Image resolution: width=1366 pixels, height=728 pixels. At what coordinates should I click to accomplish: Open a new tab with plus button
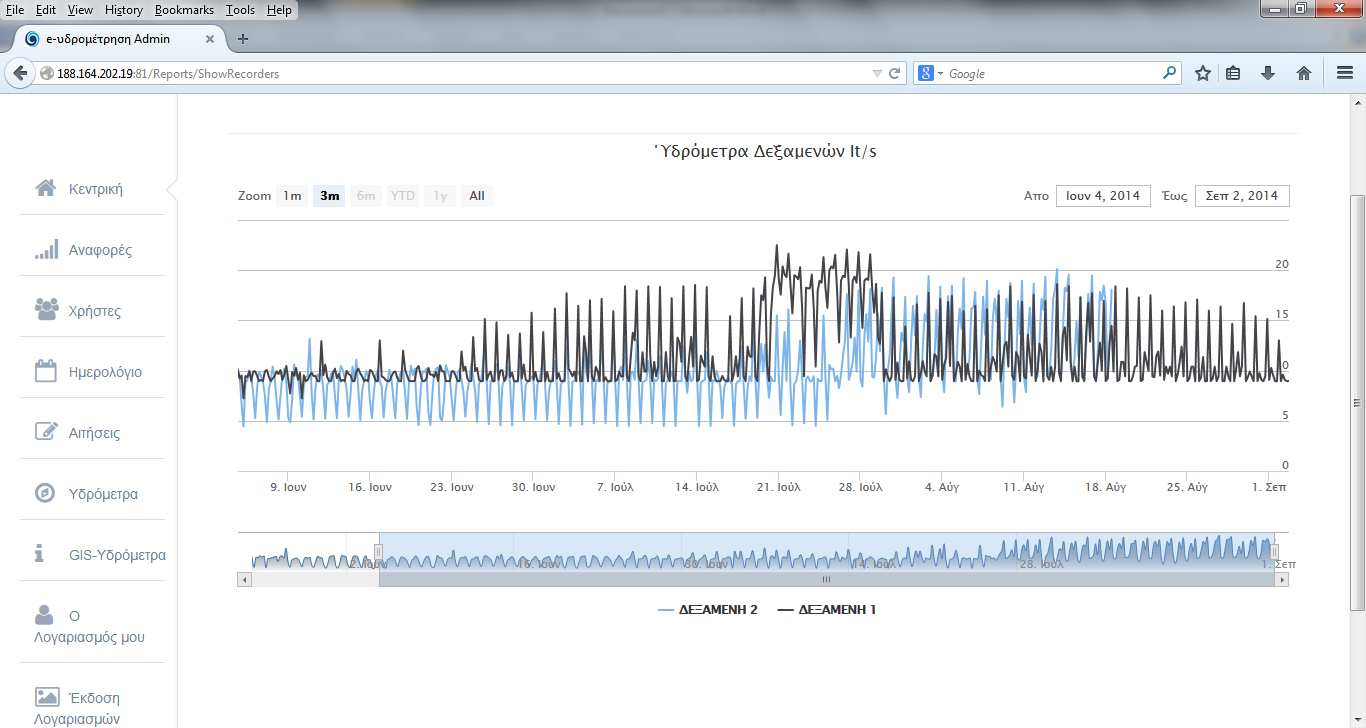tap(243, 39)
